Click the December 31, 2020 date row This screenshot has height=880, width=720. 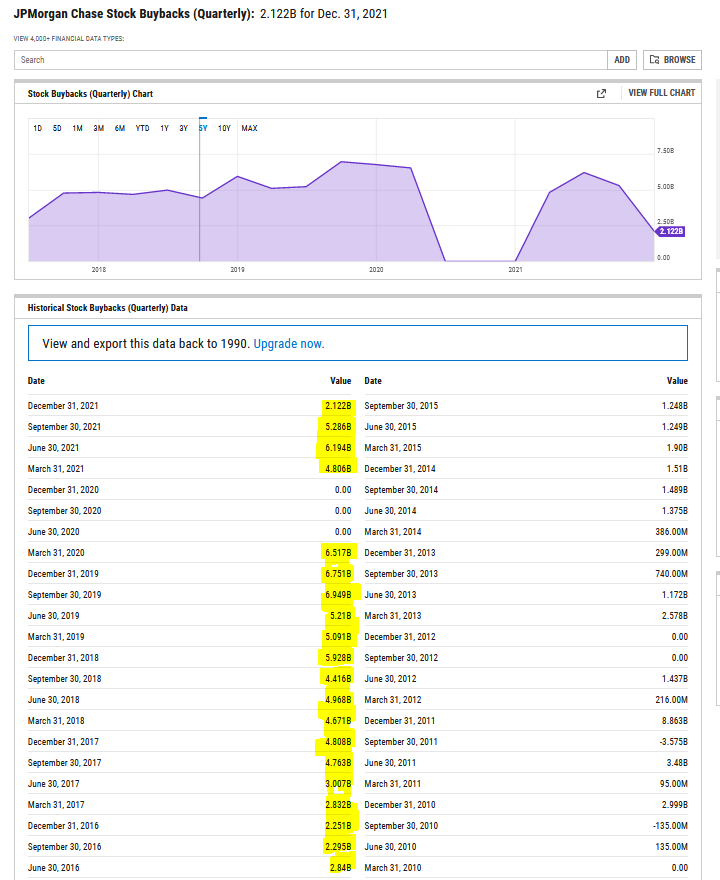click(x=189, y=490)
